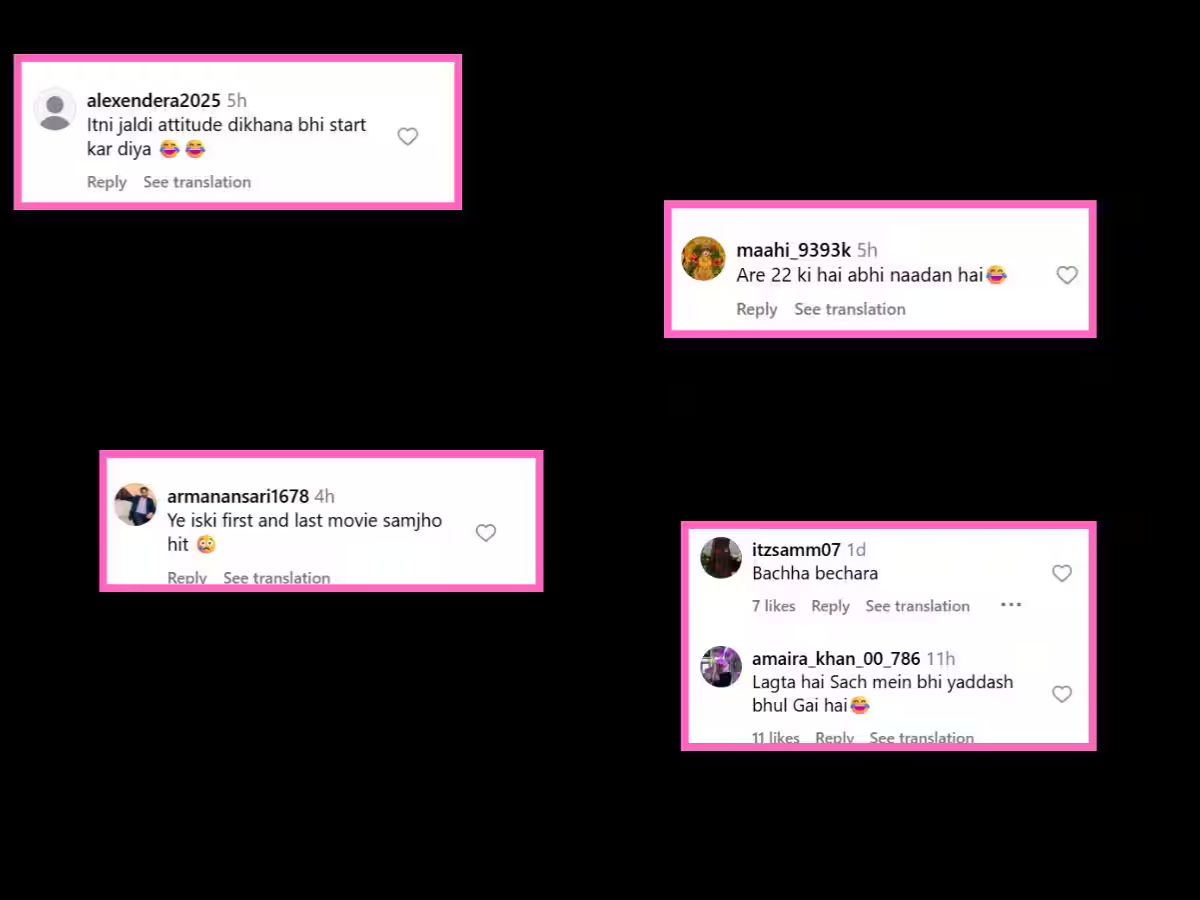
Task: Tap heart beside Bachha bechara comment
Action: (x=1062, y=573)
